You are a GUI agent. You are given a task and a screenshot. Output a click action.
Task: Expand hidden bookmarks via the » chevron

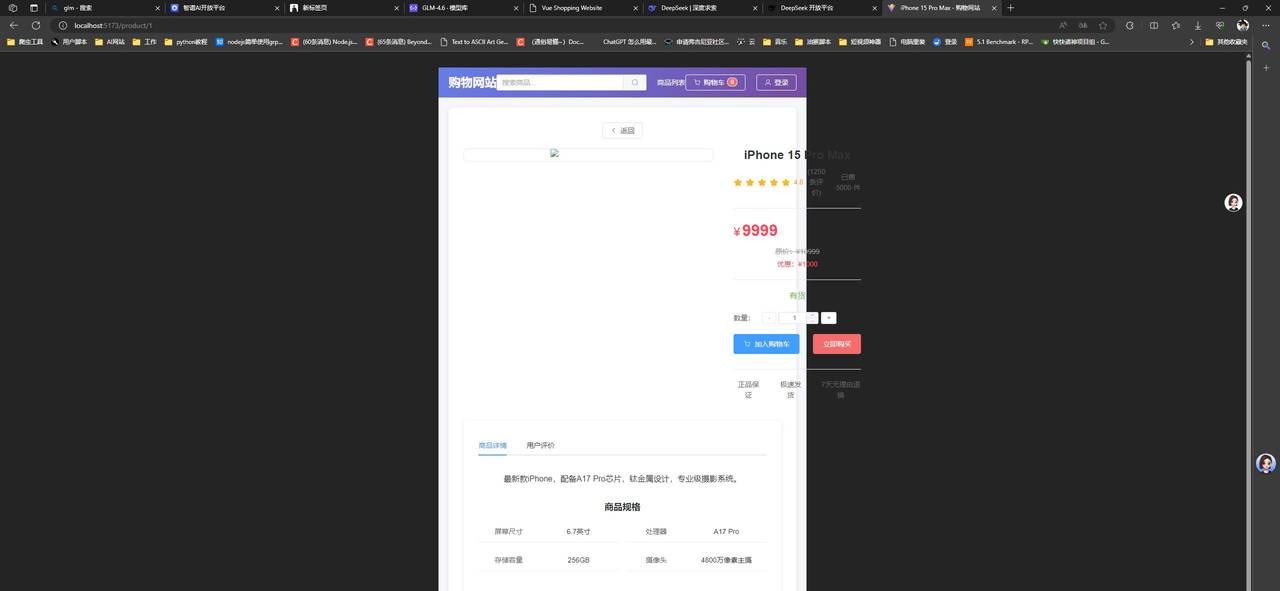click(x=1191, y=42)
